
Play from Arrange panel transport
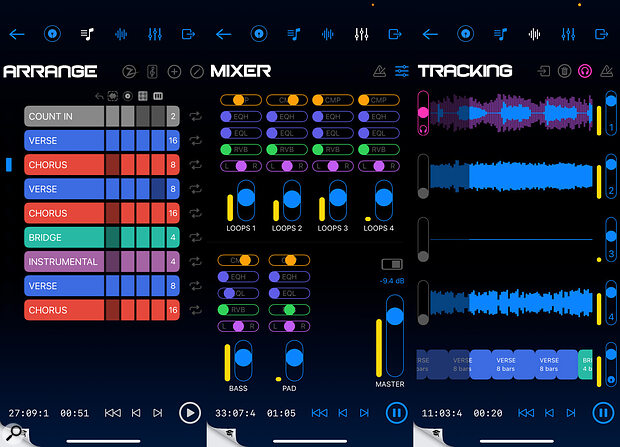[190, 413]
